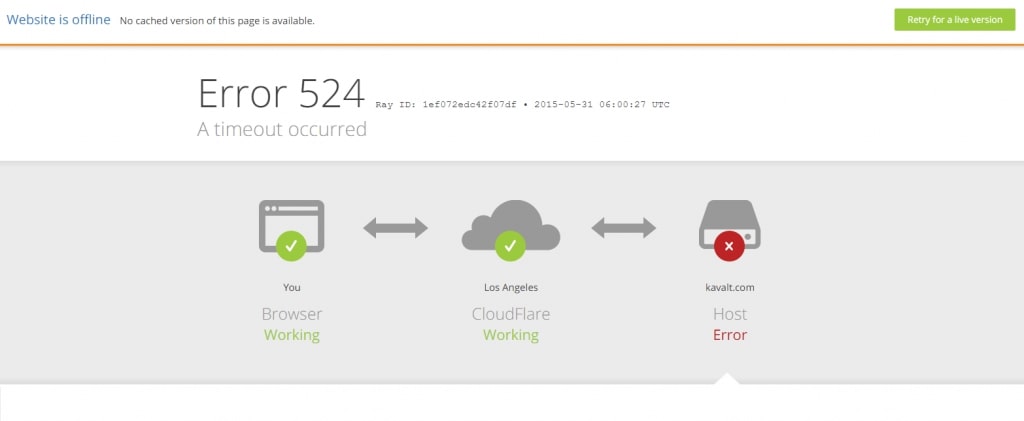Click the Retry for a live version button
Viewport: 1024px width, 421px height.
tap(954, 20)
